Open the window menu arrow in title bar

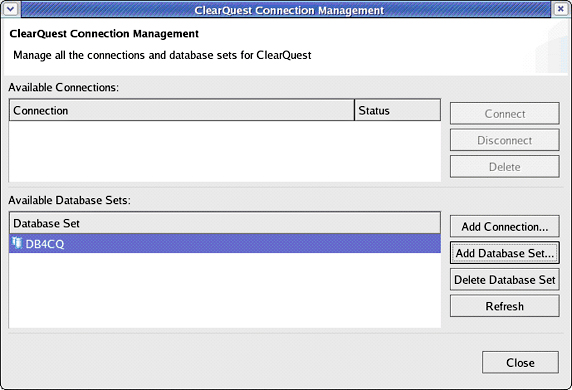[x=11, y=9]
